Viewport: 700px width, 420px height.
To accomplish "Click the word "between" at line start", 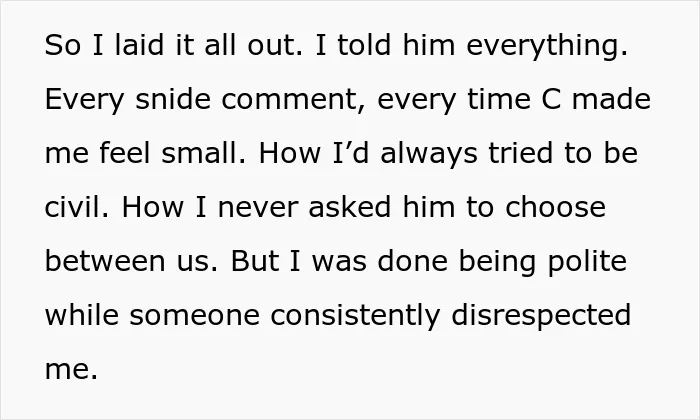I will tap(105, 261).
